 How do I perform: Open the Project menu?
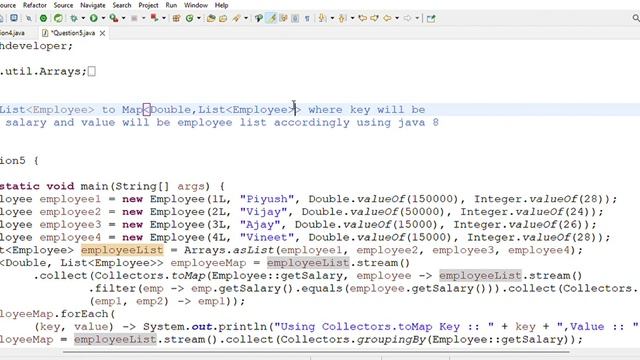tap(148, 5)
